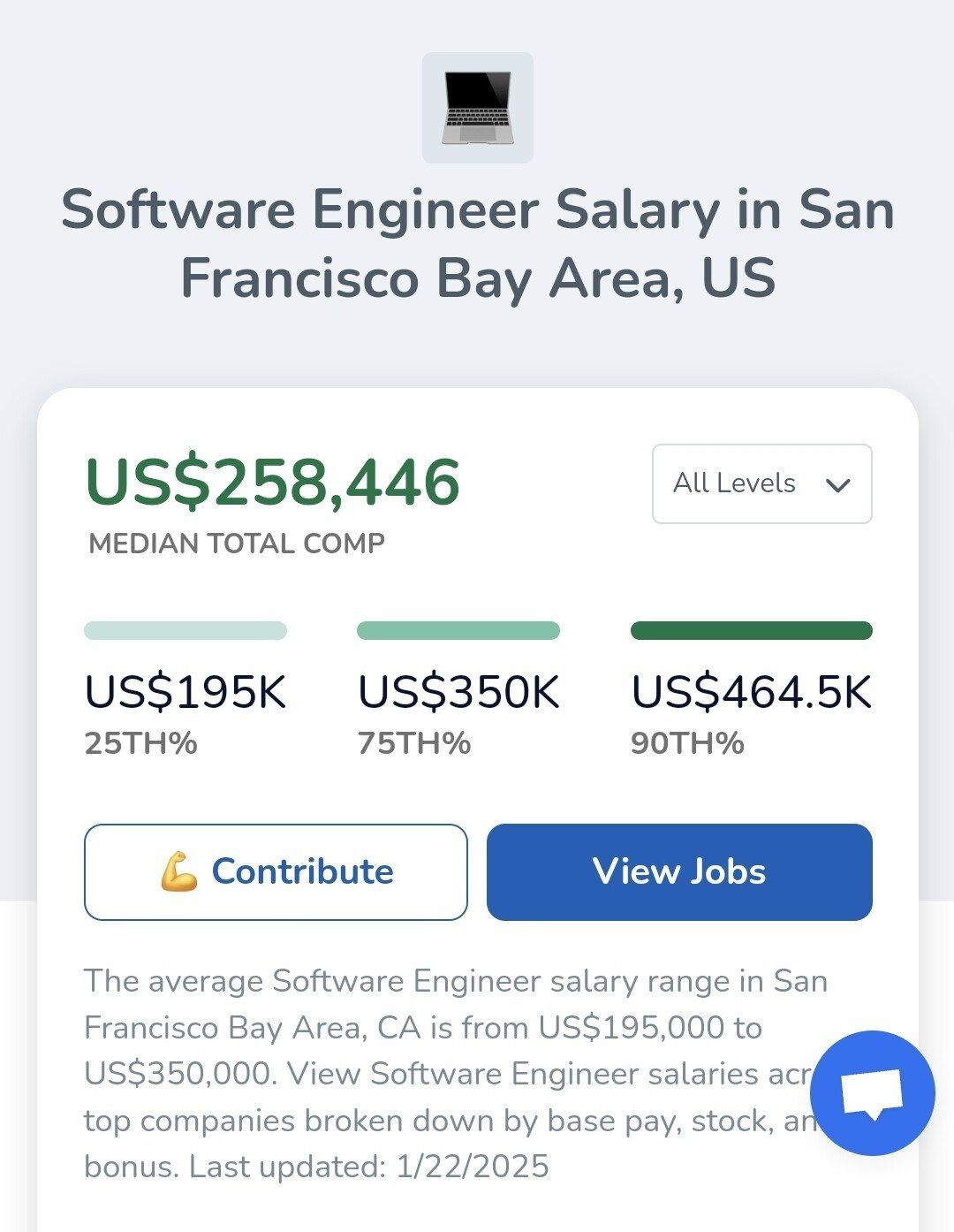Screen dimensions: 954x1232
Task: Expand the All Levels dropdown
Action: 761,483
